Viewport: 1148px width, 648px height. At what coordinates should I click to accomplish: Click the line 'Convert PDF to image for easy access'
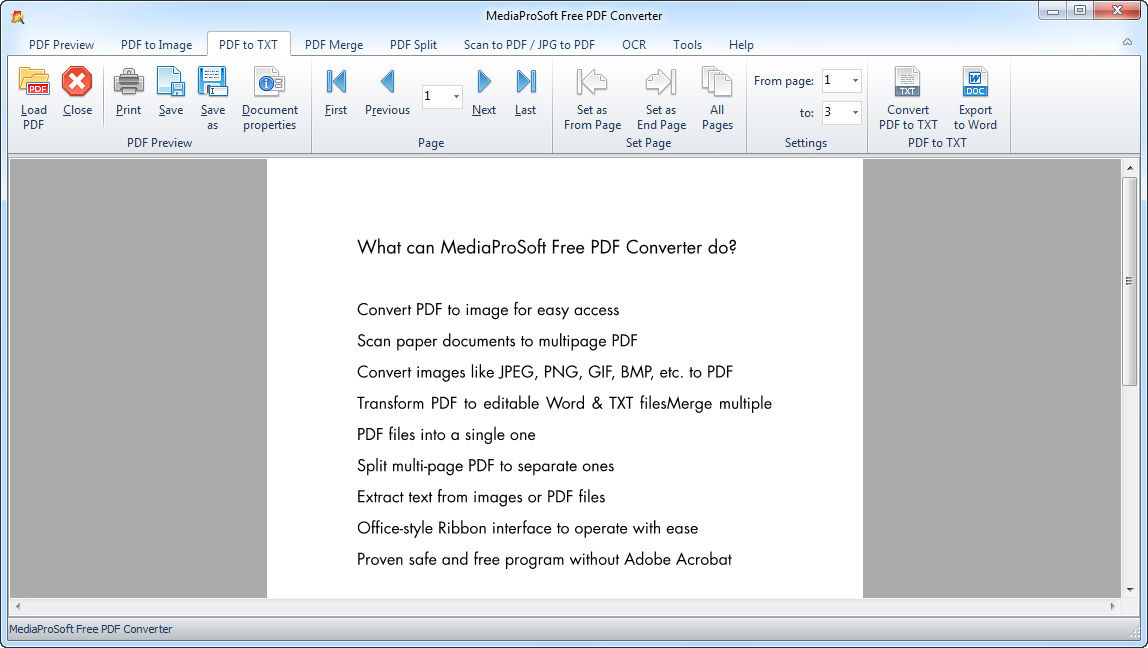[x=488, y=310]
